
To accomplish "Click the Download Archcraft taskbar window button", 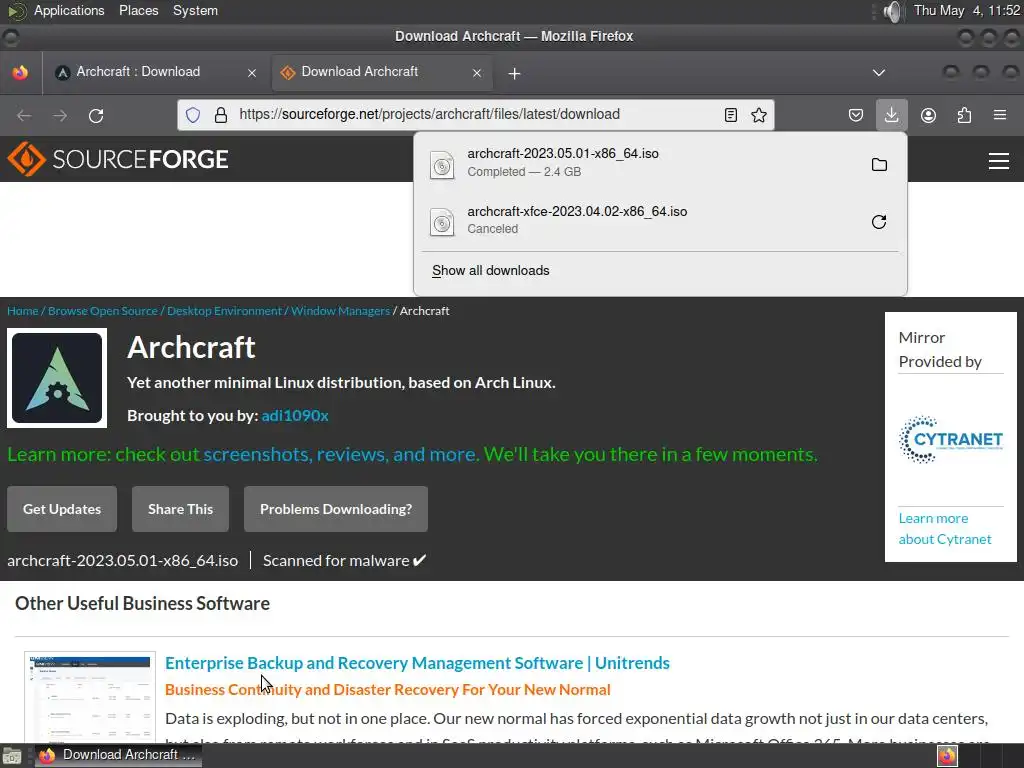I will [x=118, y=755].
